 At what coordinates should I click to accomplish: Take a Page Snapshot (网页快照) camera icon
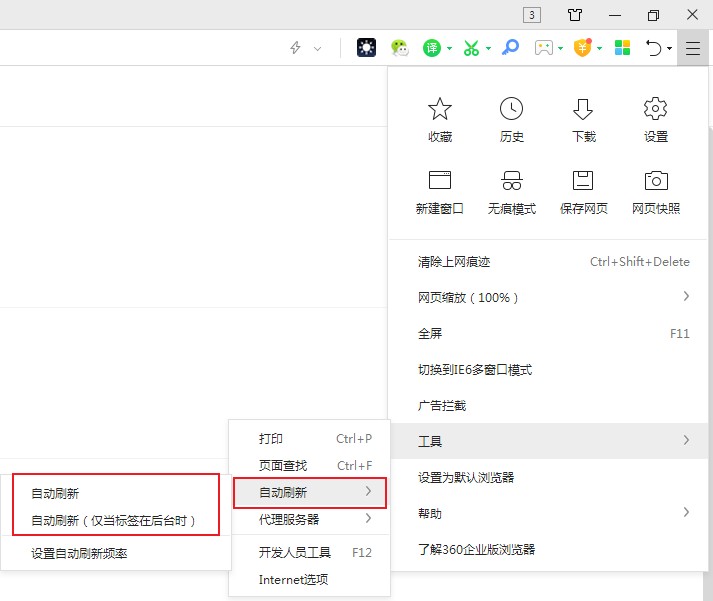click(656, 180)
